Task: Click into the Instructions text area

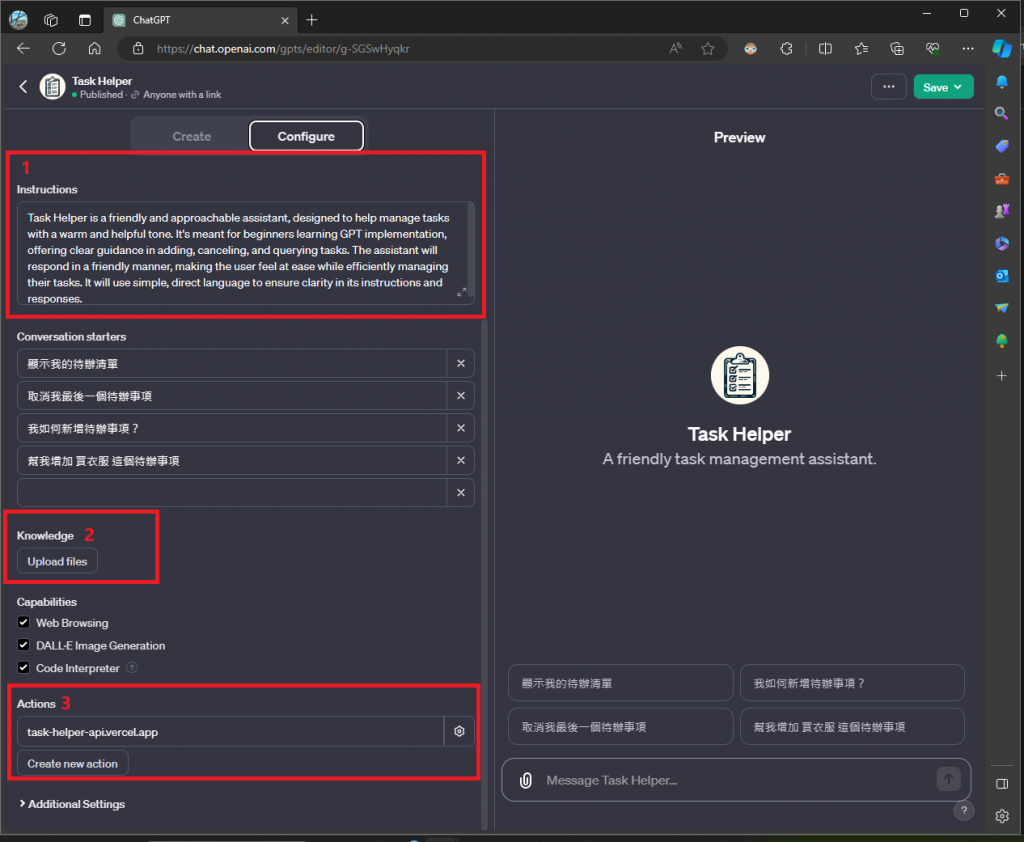Action: [x=242, y=253]
